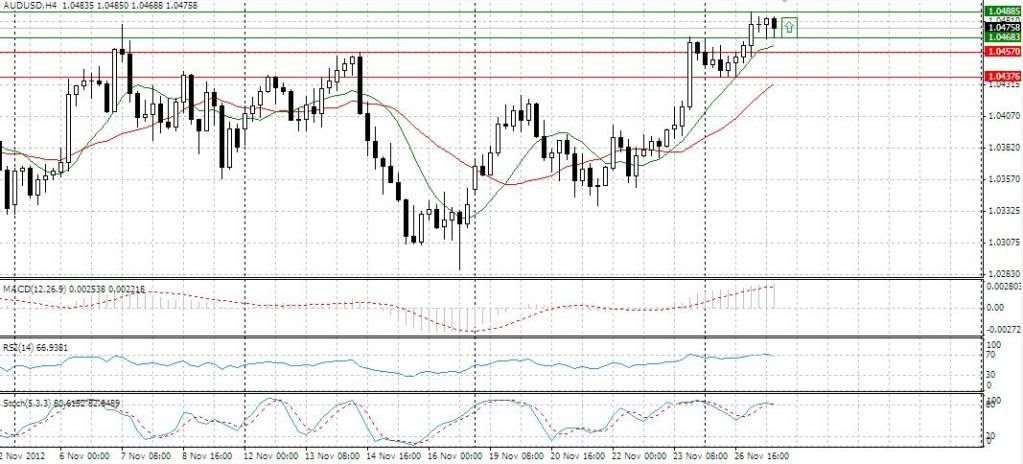Screen dimensions: 1023x464
Task: Click the 1.03075 price scale label
Action: pos(1001,243)
